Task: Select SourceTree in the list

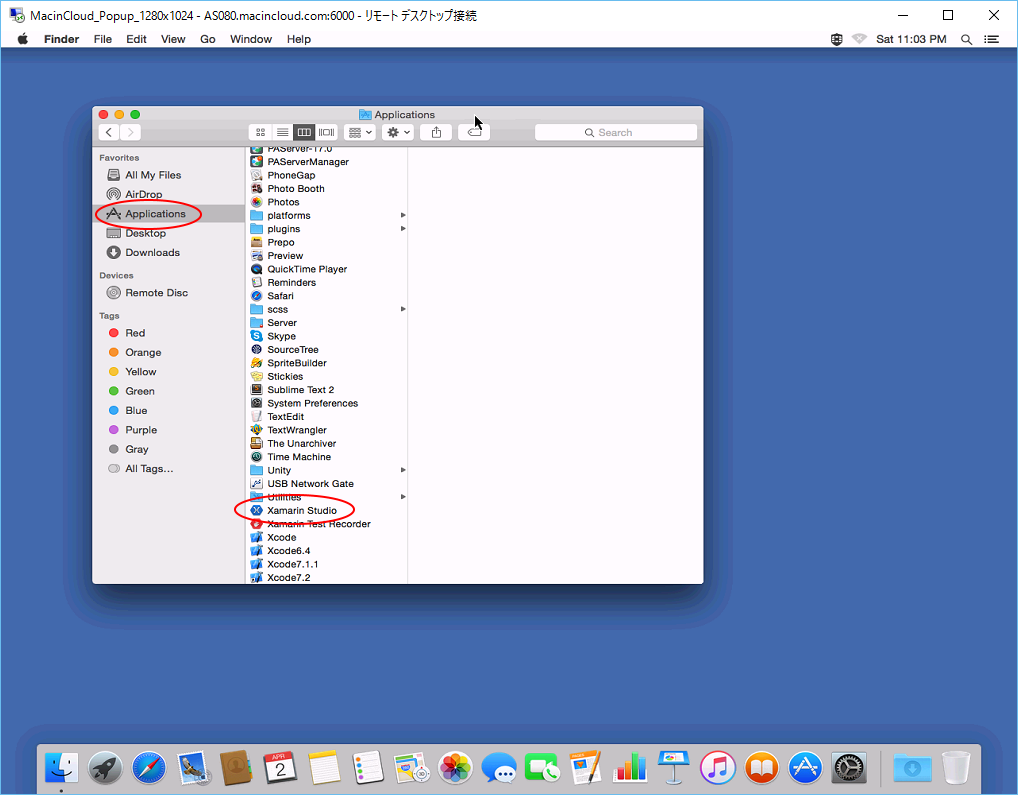Action: 284,349
